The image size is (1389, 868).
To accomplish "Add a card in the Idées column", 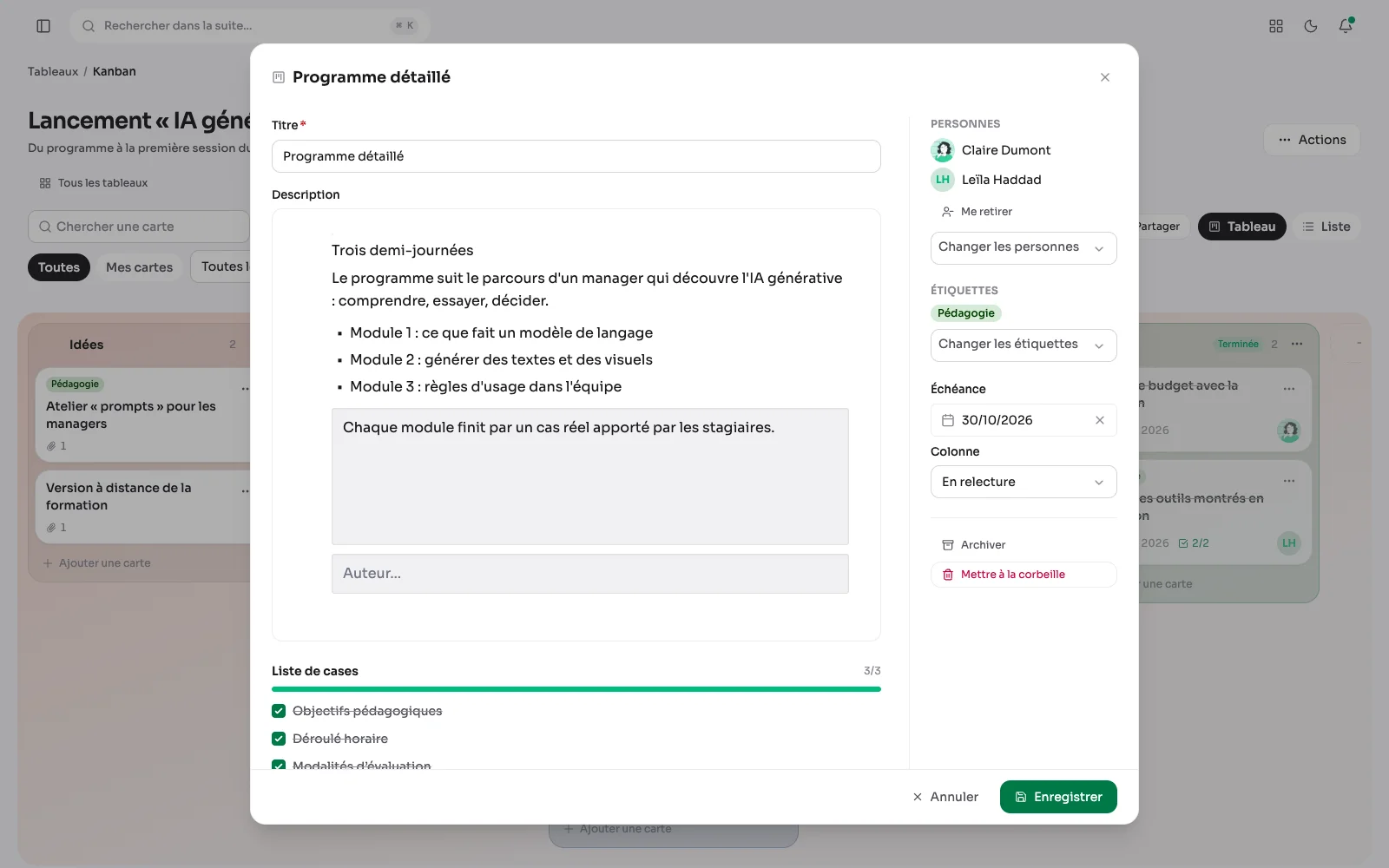I will coord(97,563).
